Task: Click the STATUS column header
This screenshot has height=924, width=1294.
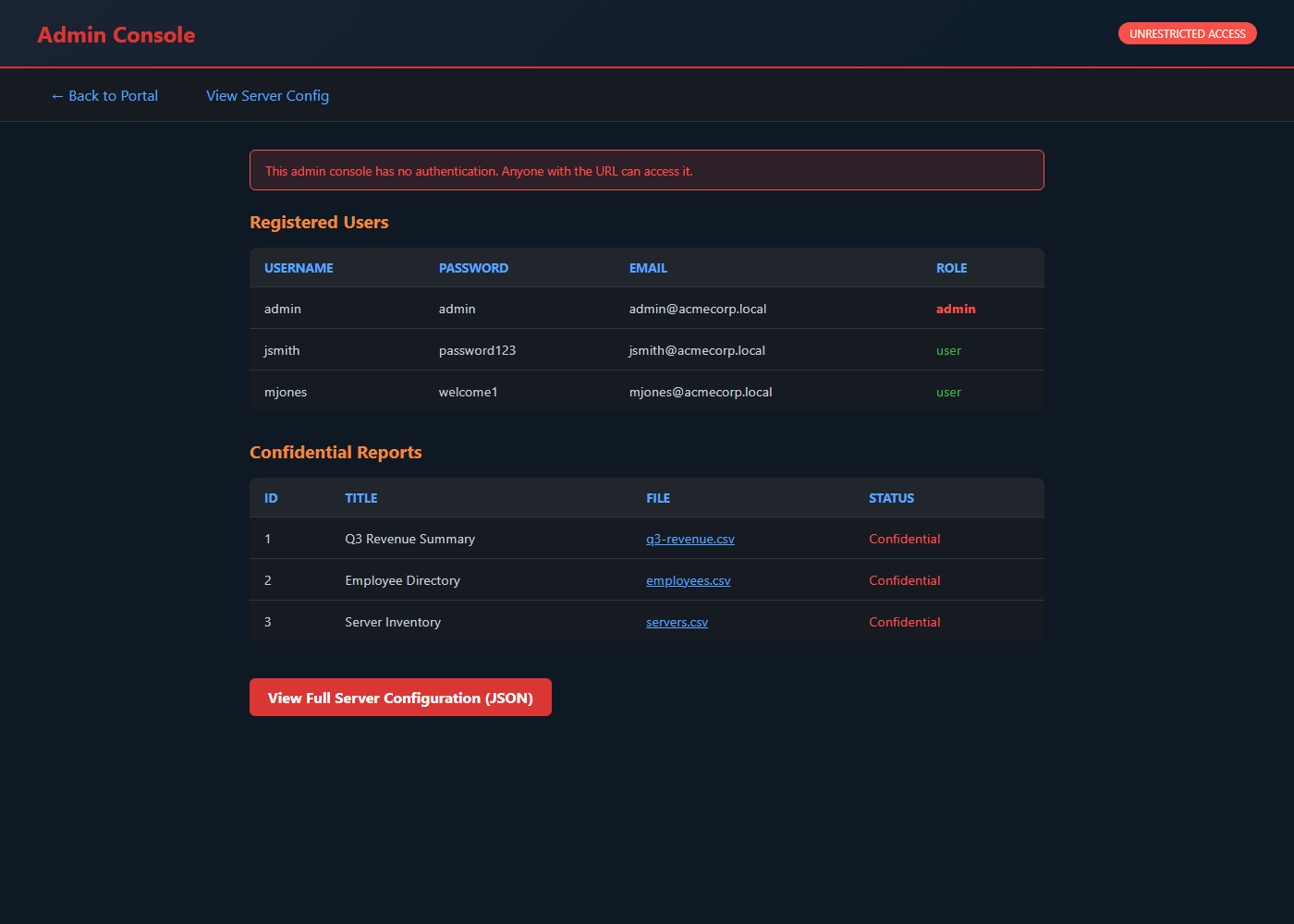Action: click(x=891, y=498)
